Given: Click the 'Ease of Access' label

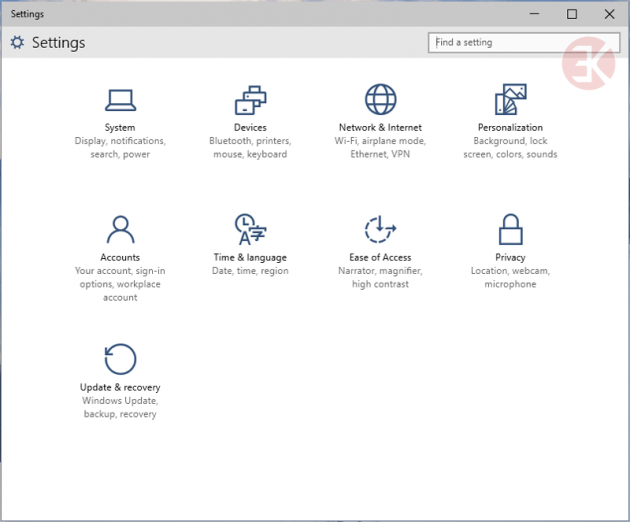Looking at the screenshot, I should (x=380, y=257).
